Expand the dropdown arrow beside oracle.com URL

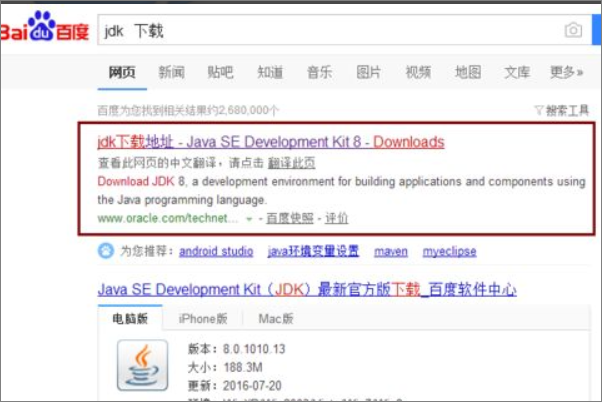[x=249, y=218]
